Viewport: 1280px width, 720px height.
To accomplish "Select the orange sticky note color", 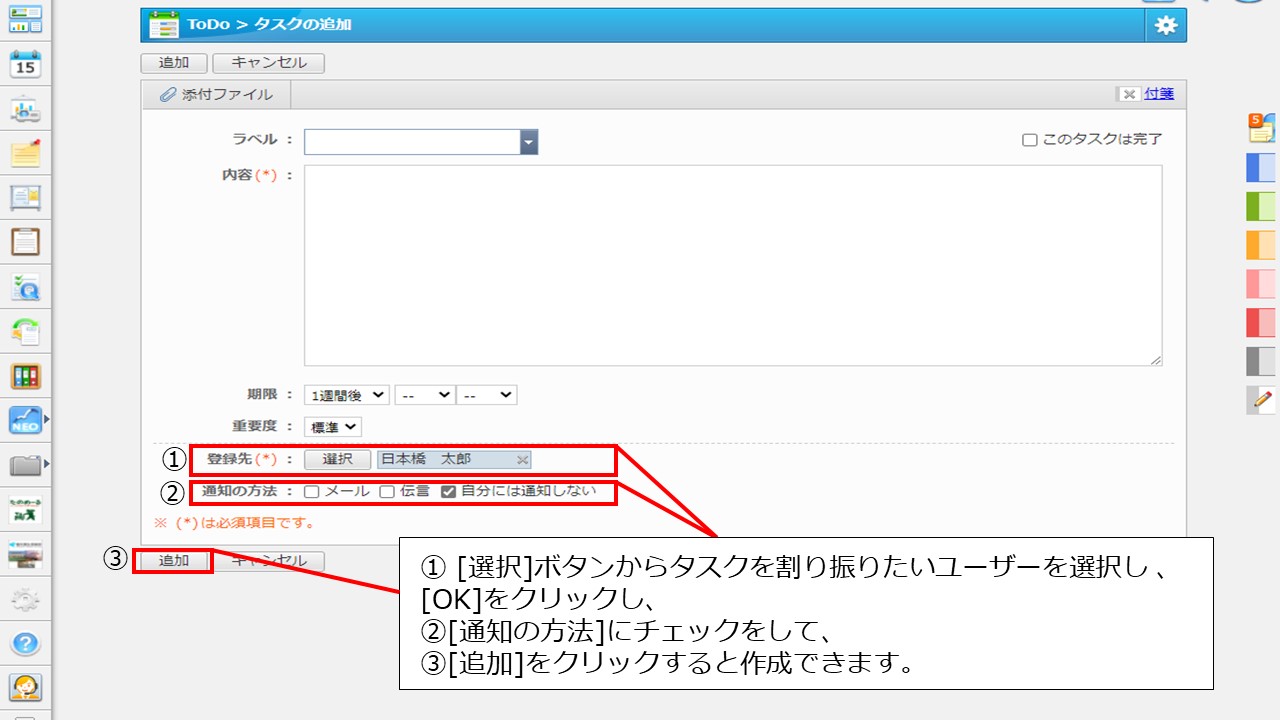I will [x=1261, y=245].
